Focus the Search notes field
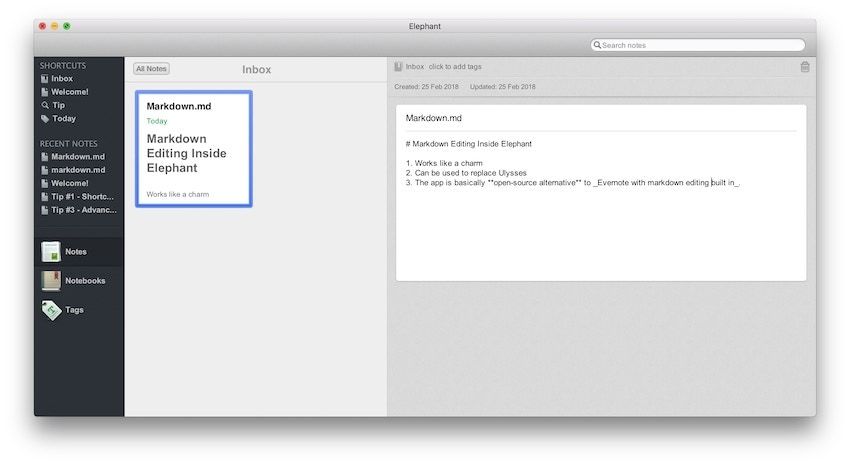 point(700,45)
